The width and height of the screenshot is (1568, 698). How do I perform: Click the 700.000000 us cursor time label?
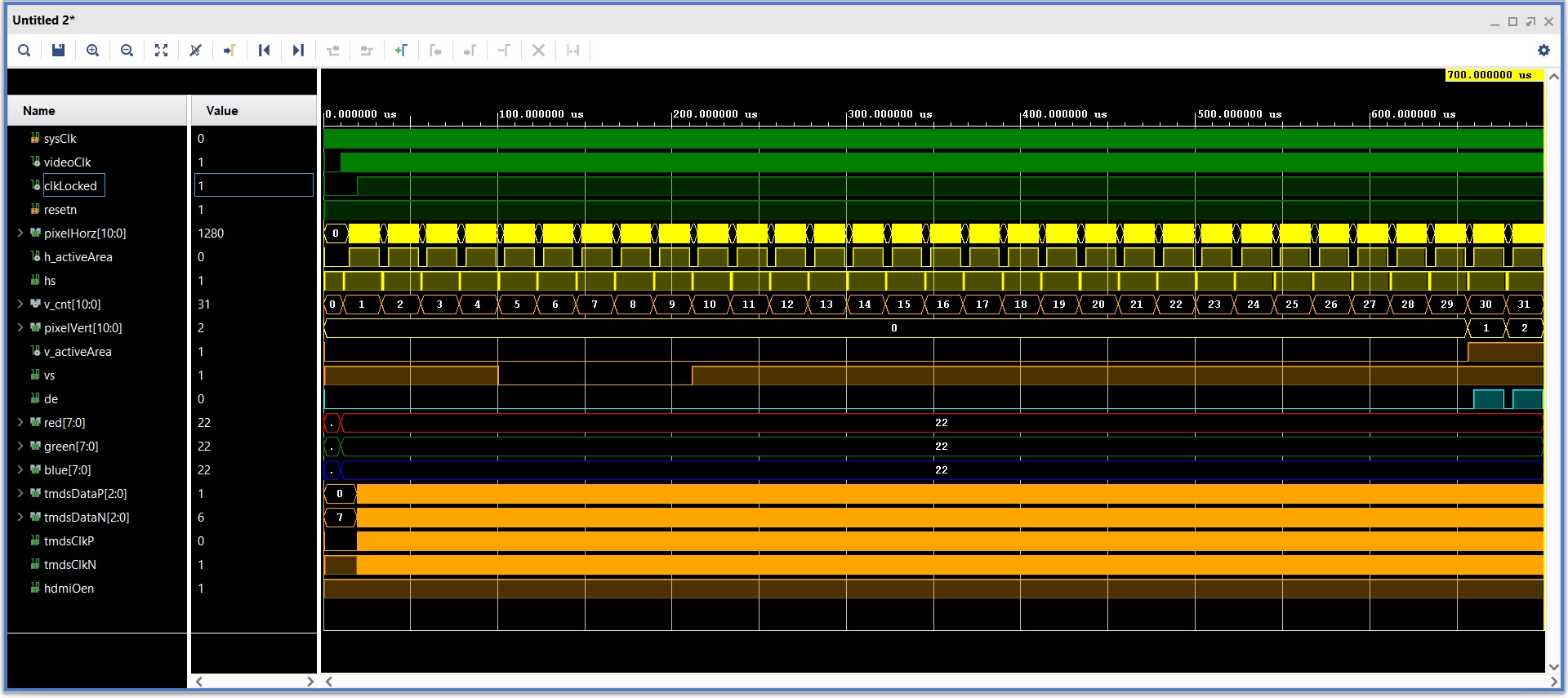click(1494, 75)
